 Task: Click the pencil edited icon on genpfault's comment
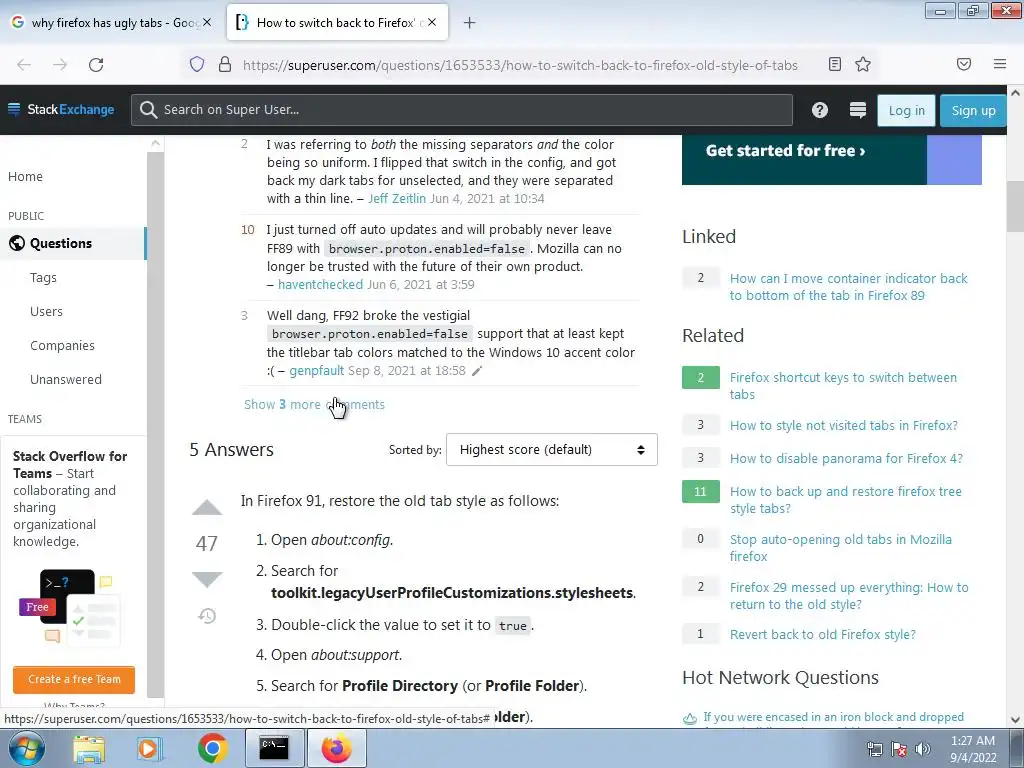(477, 371)
